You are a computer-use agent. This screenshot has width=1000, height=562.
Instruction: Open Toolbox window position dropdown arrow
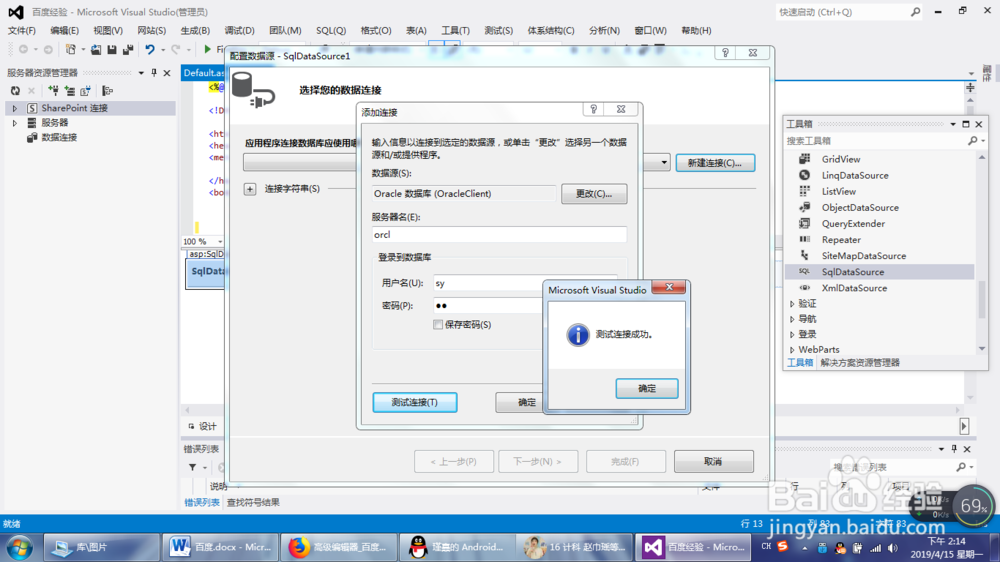pyautogui.click(x=953, y=124)
